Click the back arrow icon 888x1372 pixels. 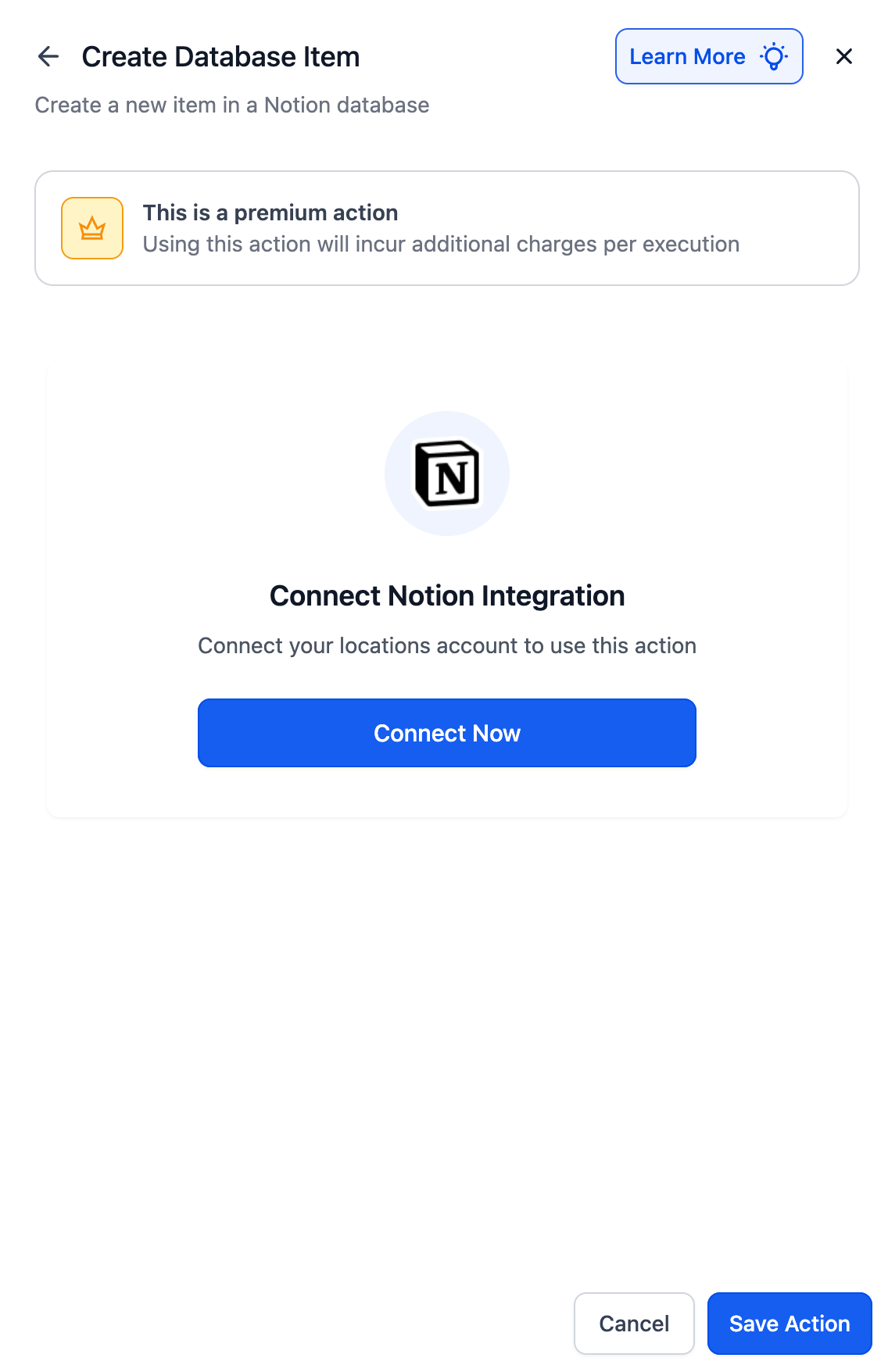tap(48, 56)
